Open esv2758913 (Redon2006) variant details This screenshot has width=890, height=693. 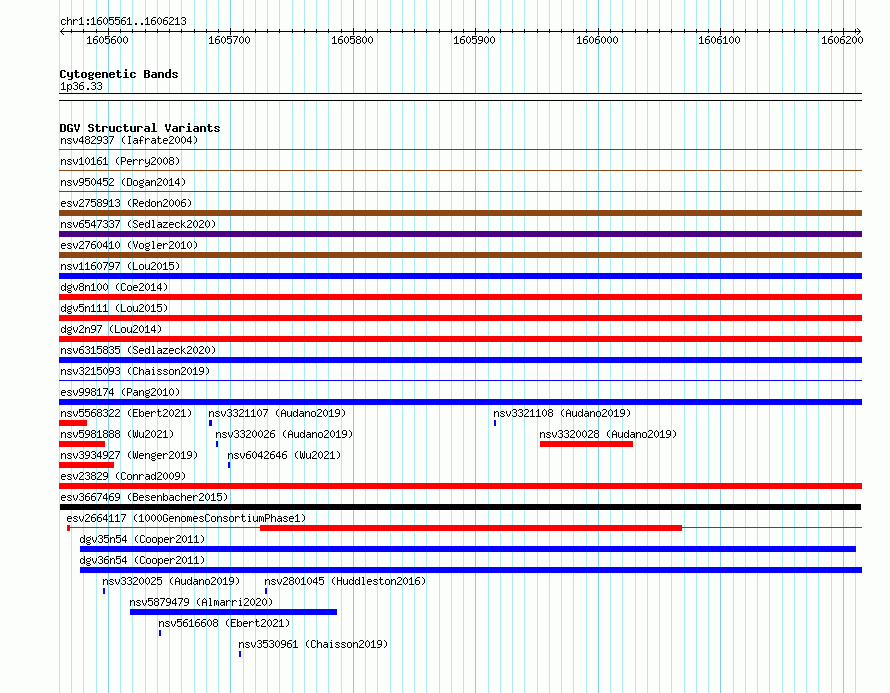(126, 203)
